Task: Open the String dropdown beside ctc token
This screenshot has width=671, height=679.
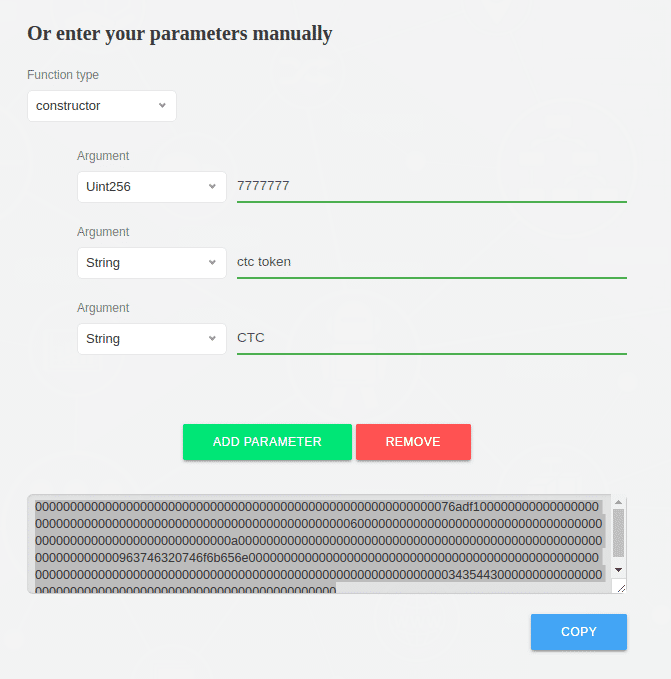Action: pos(152,263)
